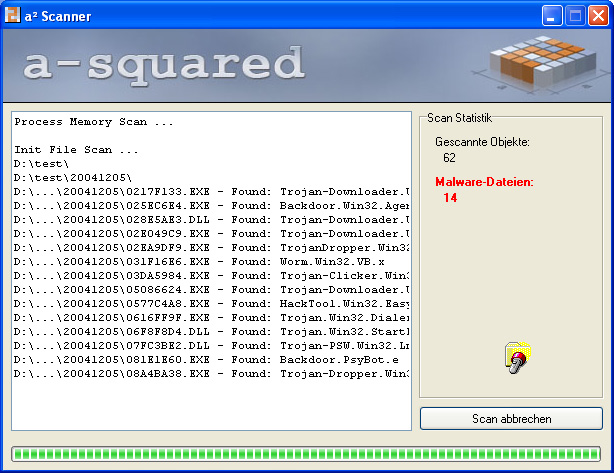Select the 0616FF9F.EXE Dialer line
Image resolution: width=614 pixels, height=473 pixels.
coord(211,318)
